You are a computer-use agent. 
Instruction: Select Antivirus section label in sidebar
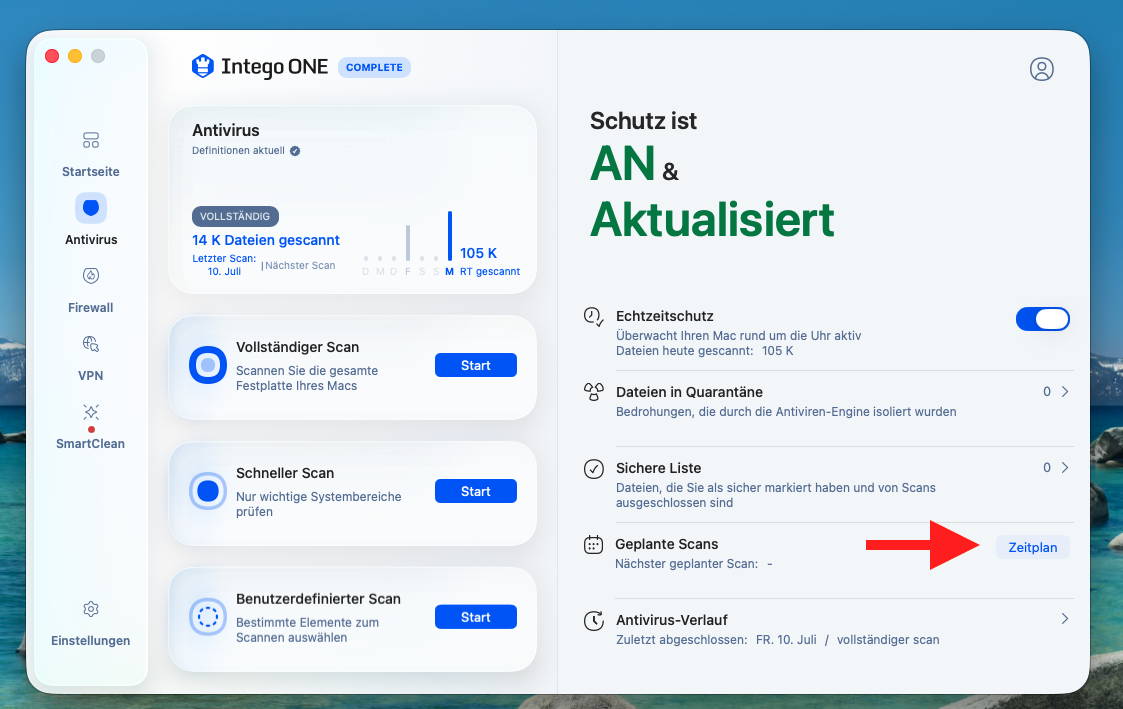[x=91, y=240]
